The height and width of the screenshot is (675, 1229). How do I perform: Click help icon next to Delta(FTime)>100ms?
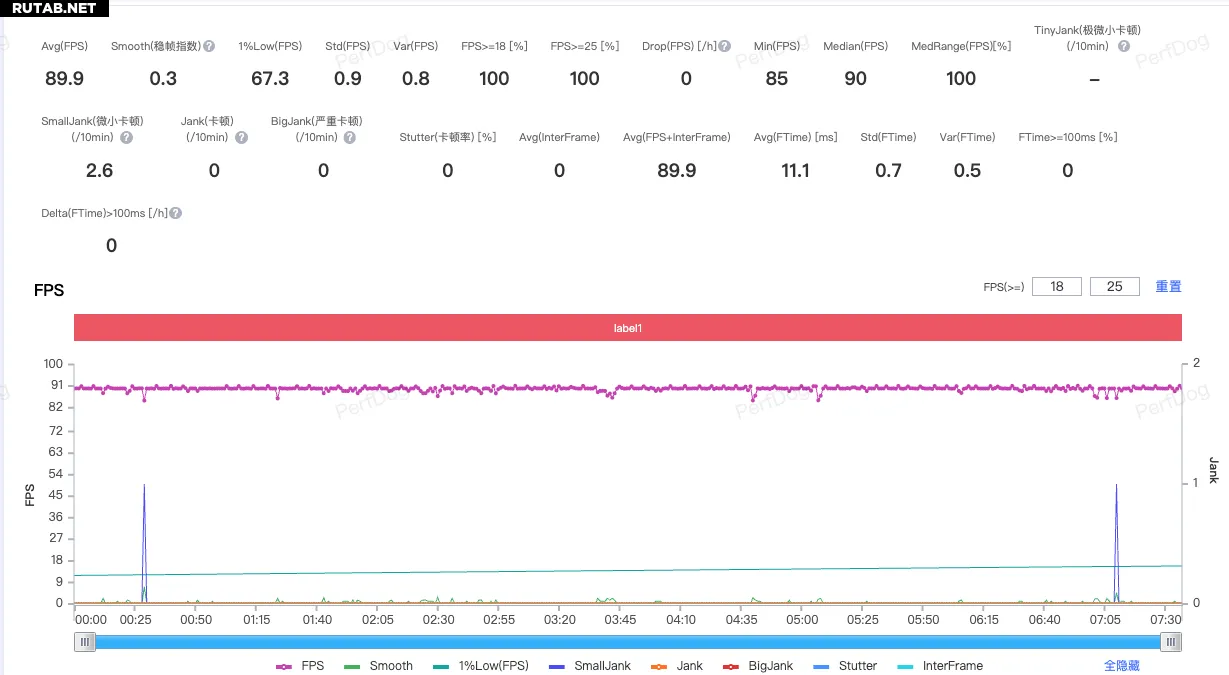(x=176, y=213)
